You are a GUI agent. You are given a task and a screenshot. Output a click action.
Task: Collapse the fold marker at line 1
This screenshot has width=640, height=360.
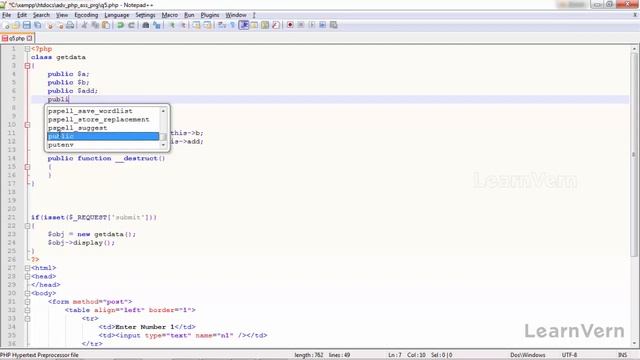point(27,49)
